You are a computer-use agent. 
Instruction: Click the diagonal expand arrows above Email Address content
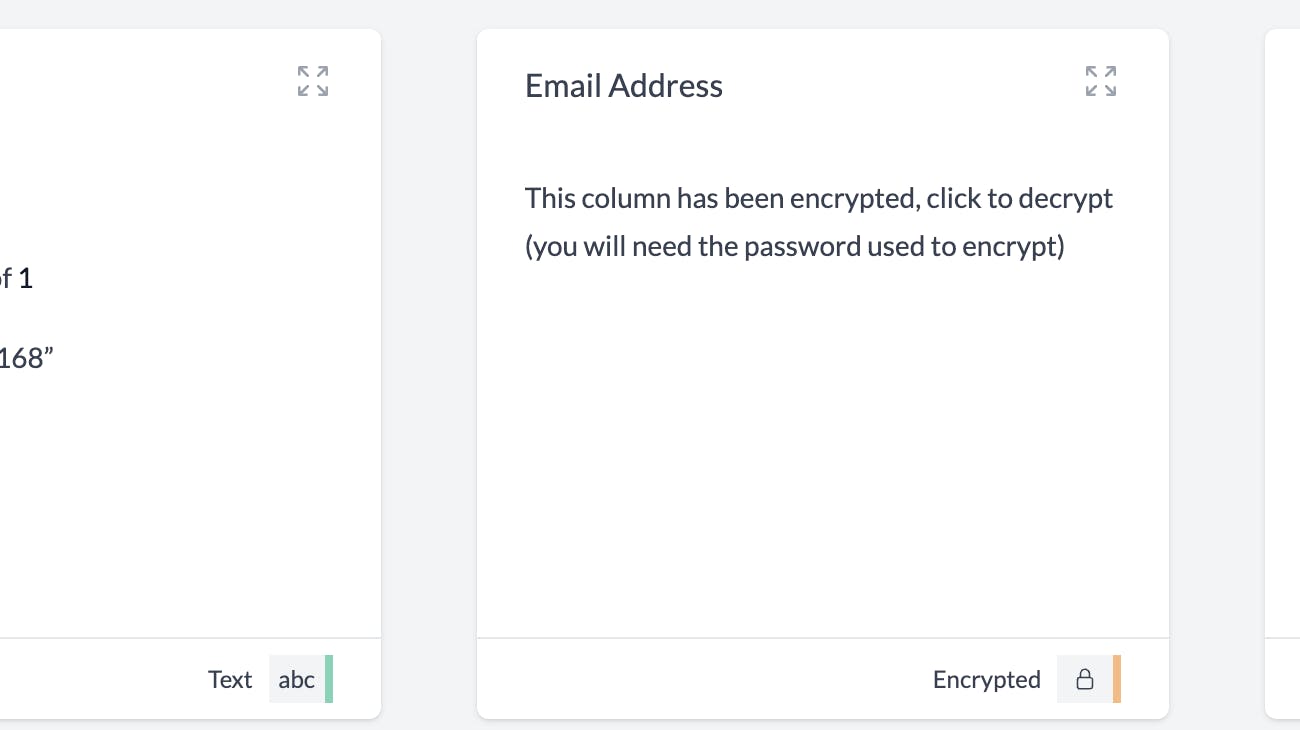coord(1101,82)
